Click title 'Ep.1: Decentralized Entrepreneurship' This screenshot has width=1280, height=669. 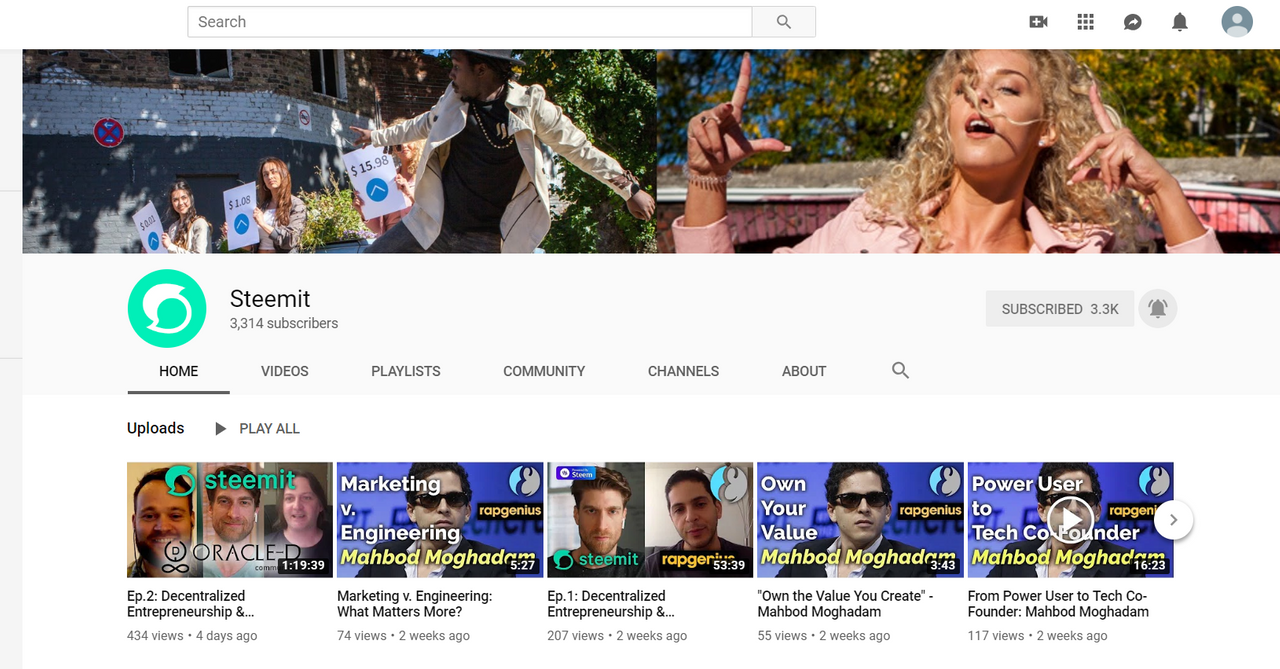tap(611, 604)
